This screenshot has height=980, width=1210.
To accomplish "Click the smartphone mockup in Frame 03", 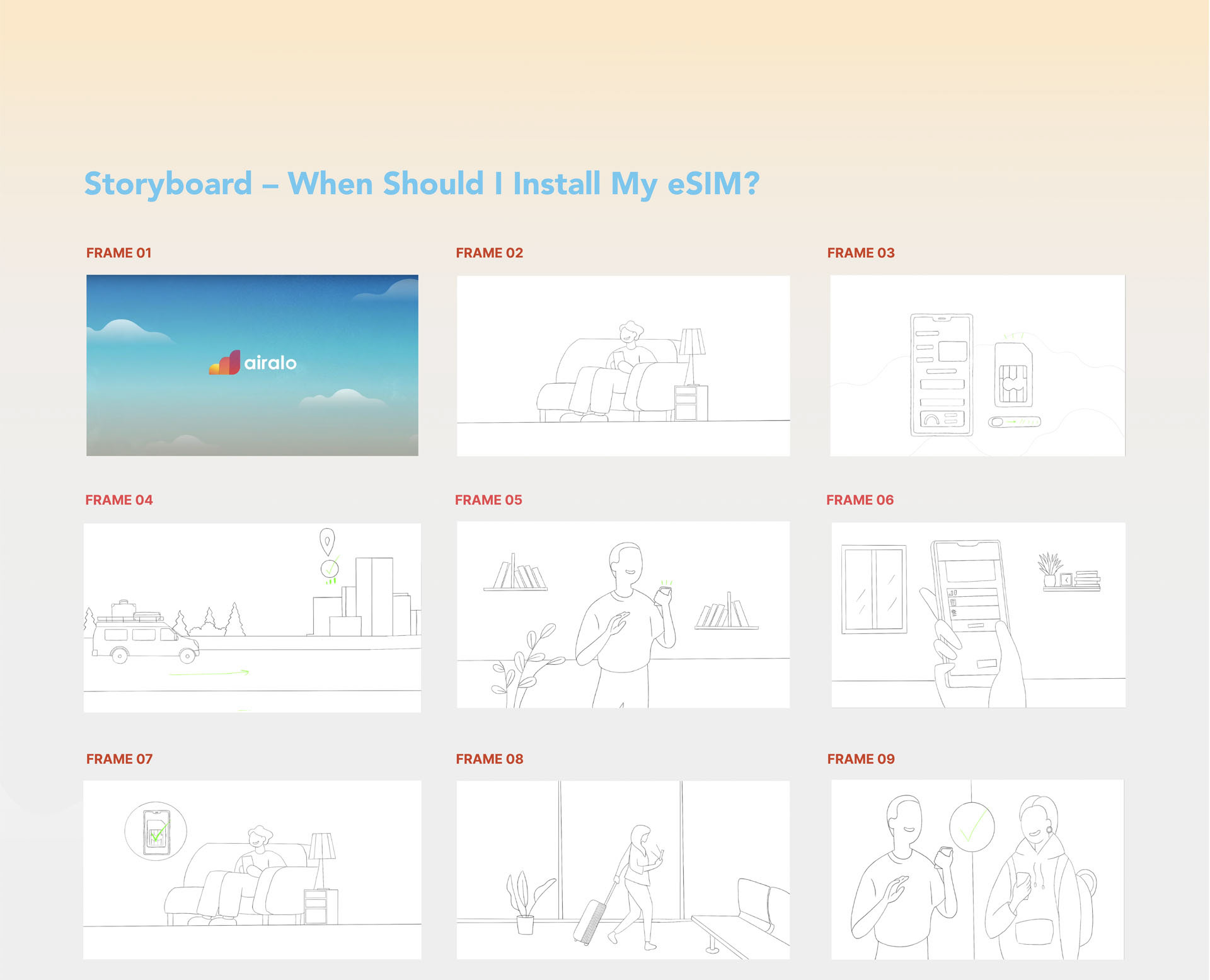I will click(x=941, y=374).
